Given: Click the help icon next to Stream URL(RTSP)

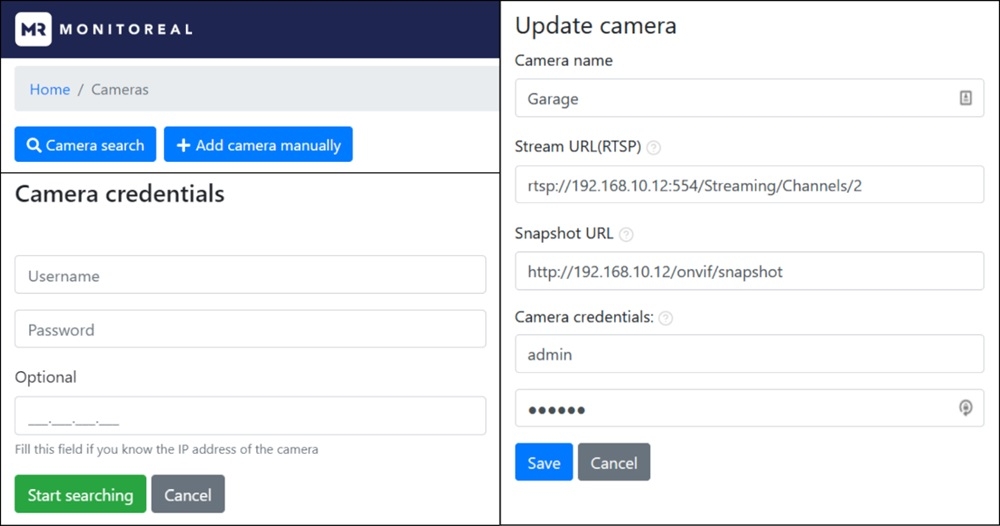Looking at the screenshot, I should (654, 147).
